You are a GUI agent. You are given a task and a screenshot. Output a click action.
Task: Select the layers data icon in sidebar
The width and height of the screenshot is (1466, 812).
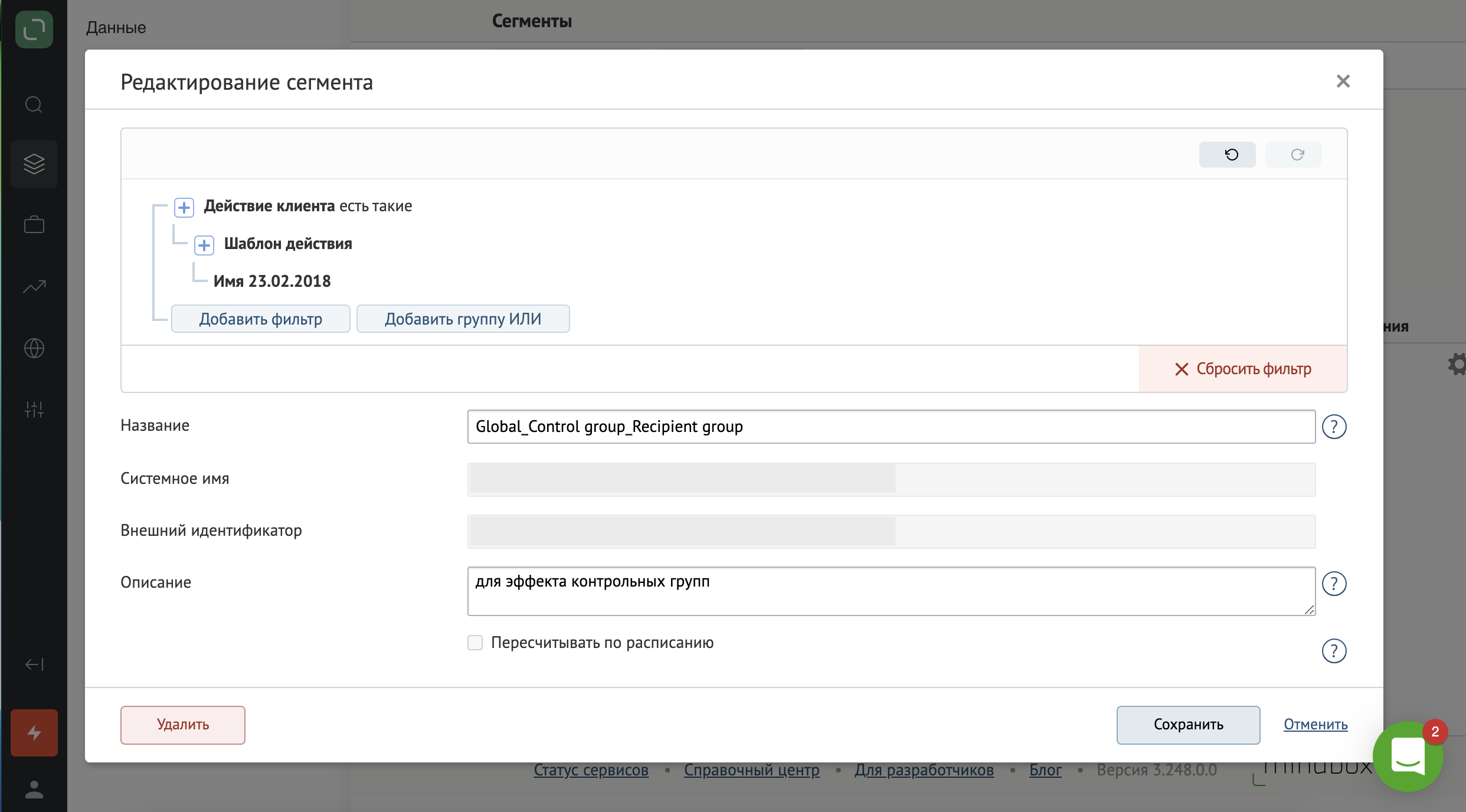pyautogui.click(x=34, y=164)
